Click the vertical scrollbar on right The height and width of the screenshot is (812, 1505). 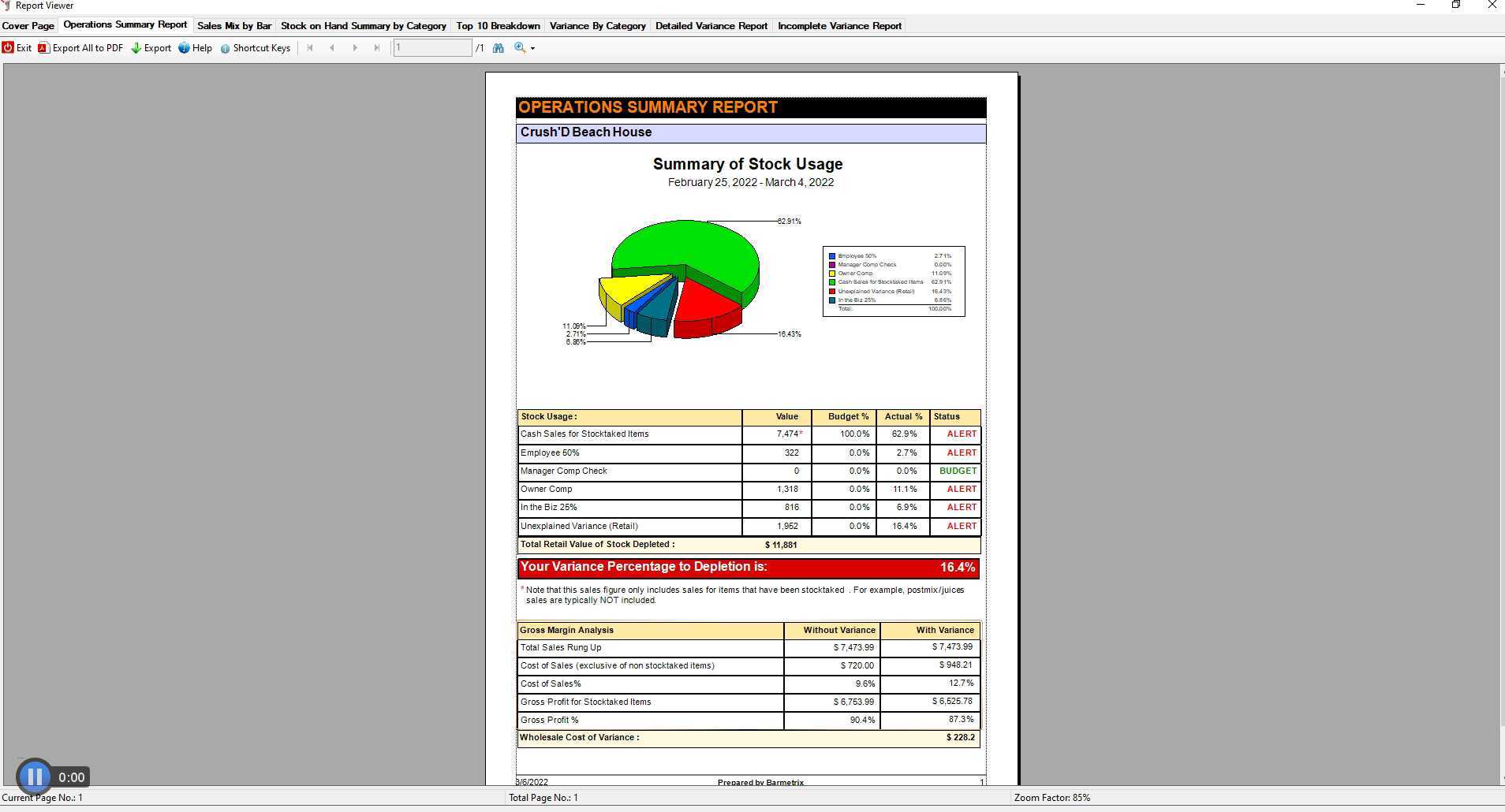1502,424
